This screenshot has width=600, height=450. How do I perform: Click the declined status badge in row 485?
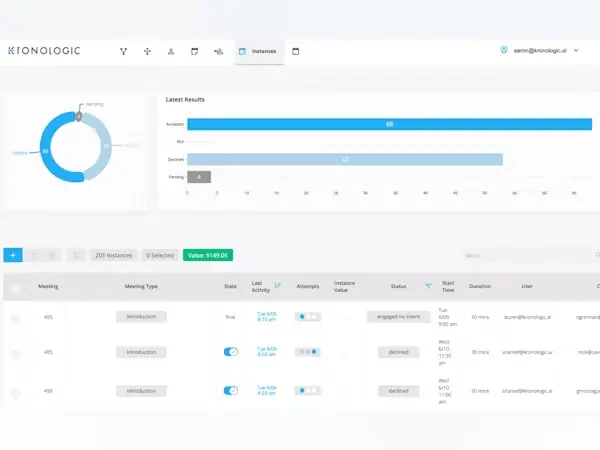tap(398, 352)
